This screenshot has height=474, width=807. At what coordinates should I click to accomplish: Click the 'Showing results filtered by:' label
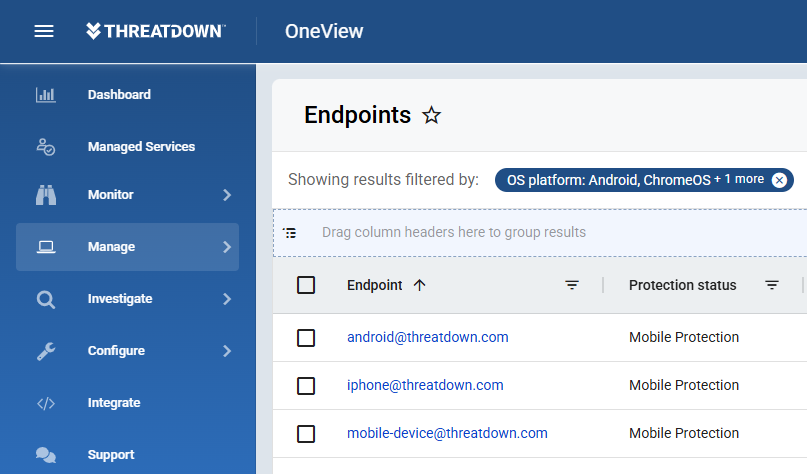pos(383,180)
